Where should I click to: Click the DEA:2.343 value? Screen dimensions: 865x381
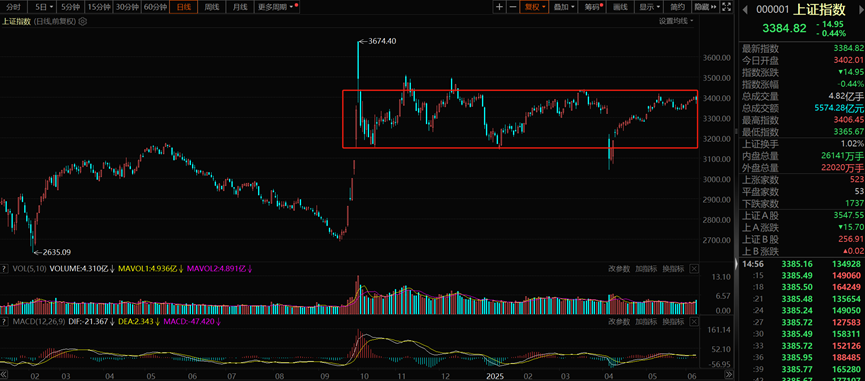pos(140,321)
